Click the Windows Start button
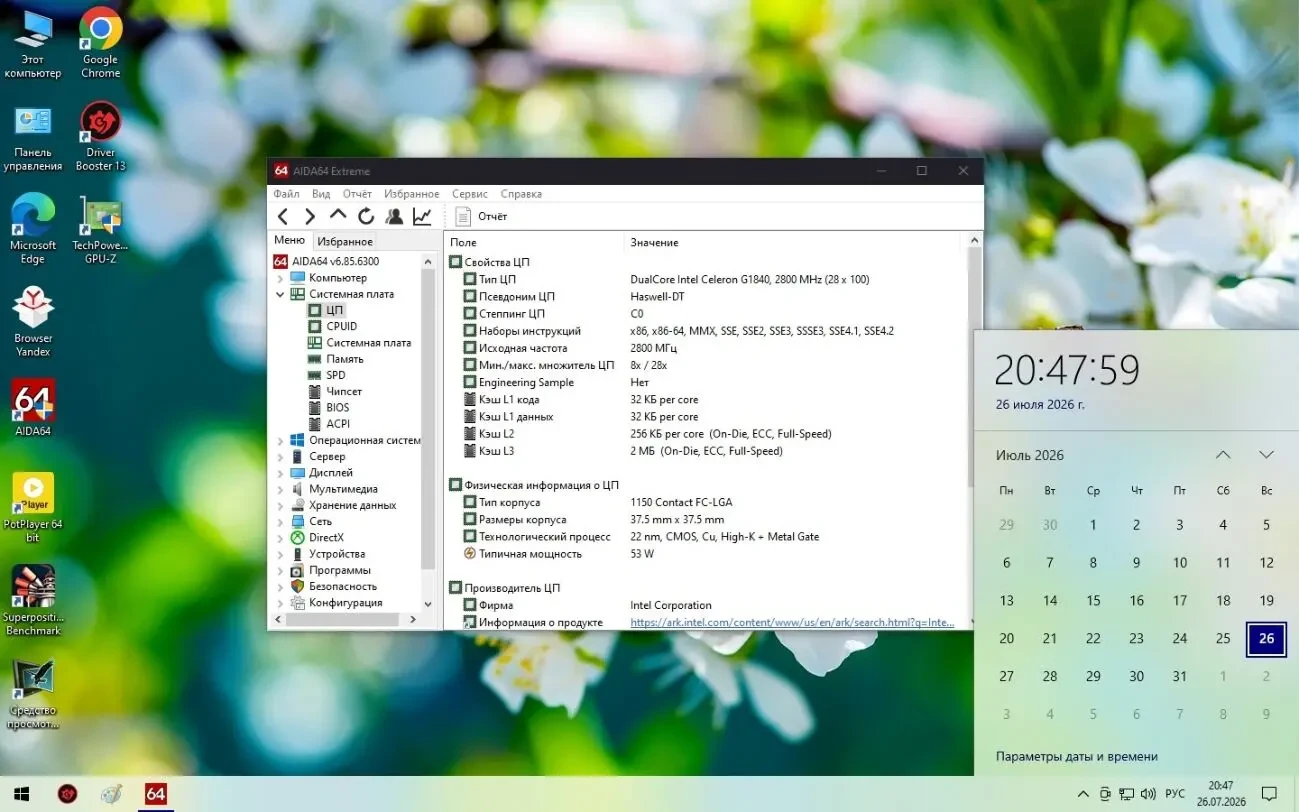This screenshot has width=1299, height=812. pyautogui.click(x=21, y=794)
